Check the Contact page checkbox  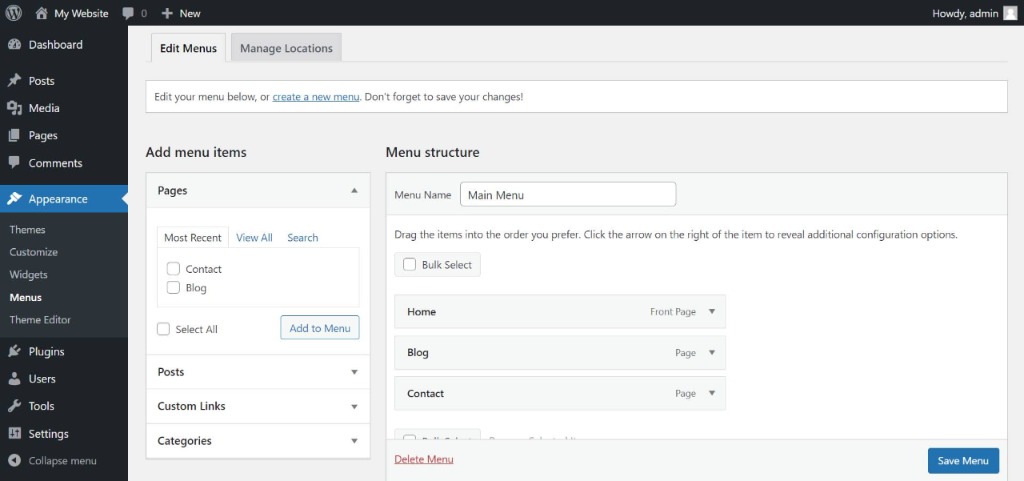[173, 269]
